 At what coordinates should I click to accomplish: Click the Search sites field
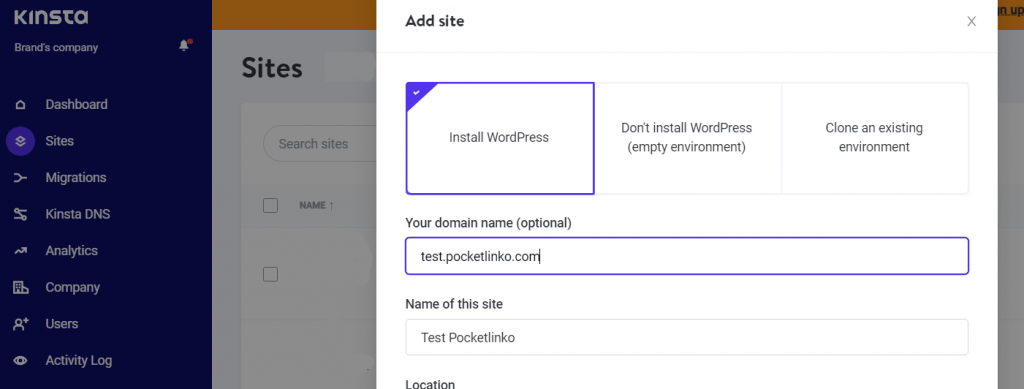point(320,144)
